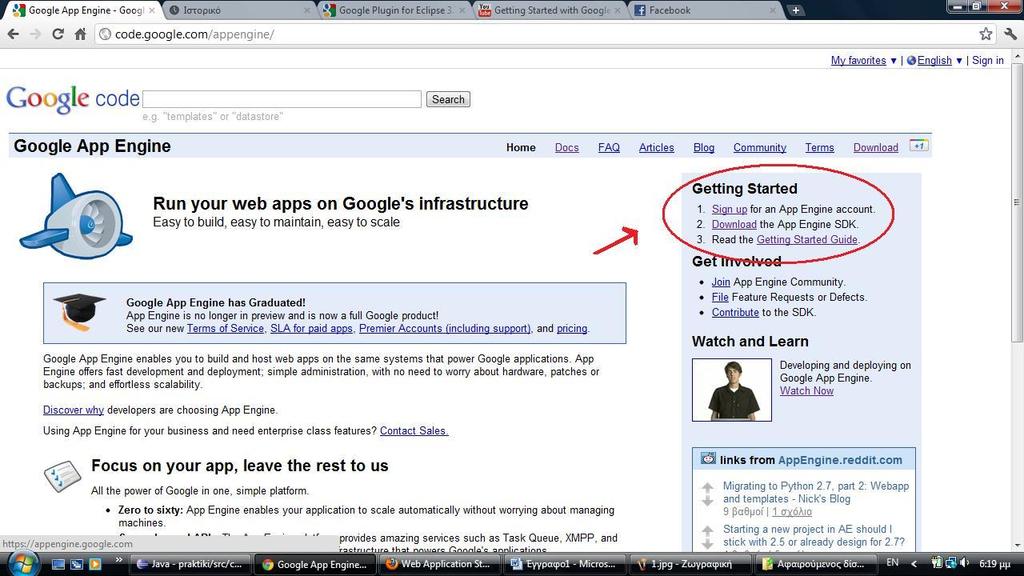Click the page vertical scrollbar thumb
Viewport: 1024px width, 576px height.
click(x=1017, y=202)
